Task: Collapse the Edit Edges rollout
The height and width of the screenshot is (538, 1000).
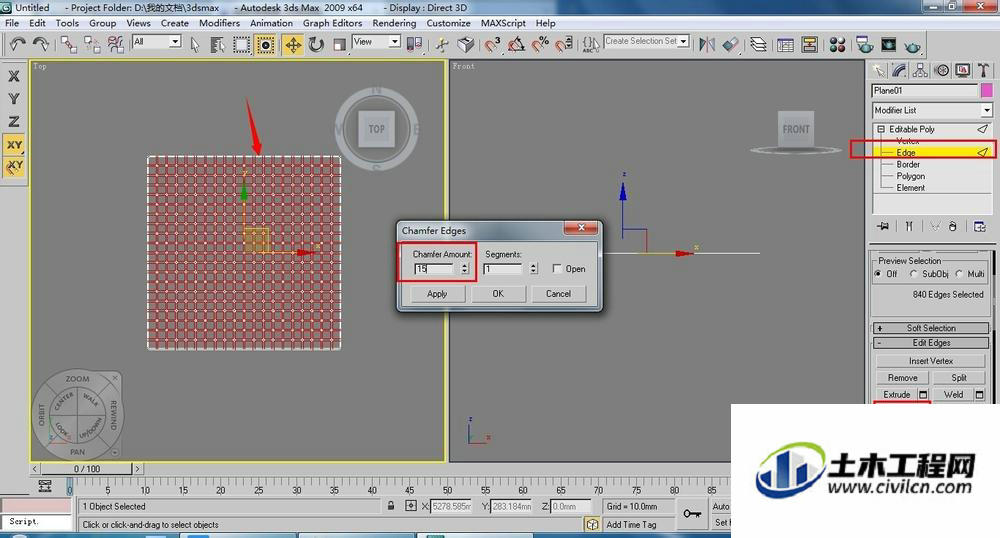Action: (x=931, y=342)
